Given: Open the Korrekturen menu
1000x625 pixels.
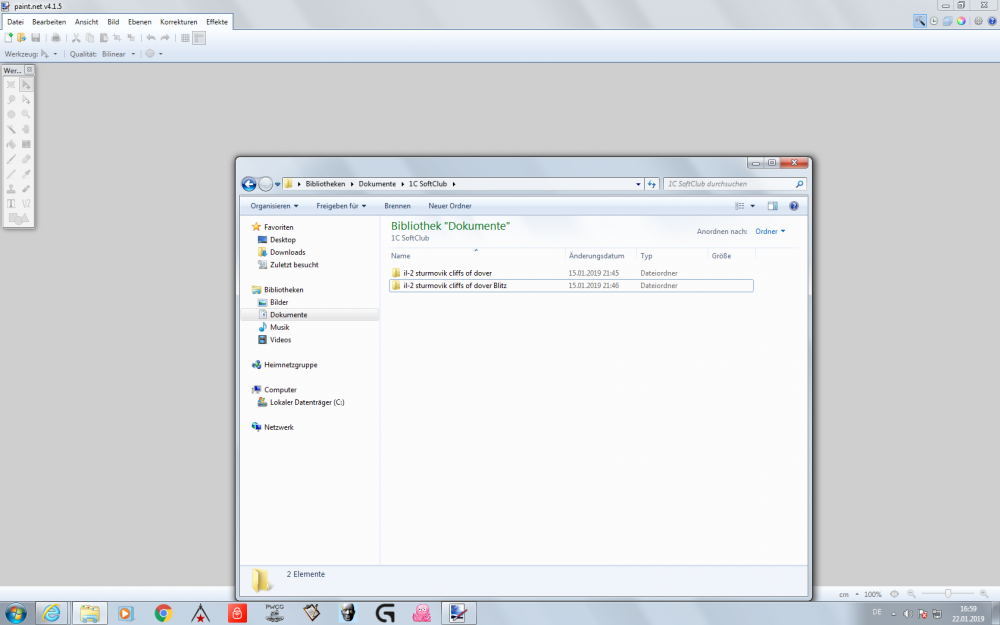Looking at the screenshot, I should point(179,21).
